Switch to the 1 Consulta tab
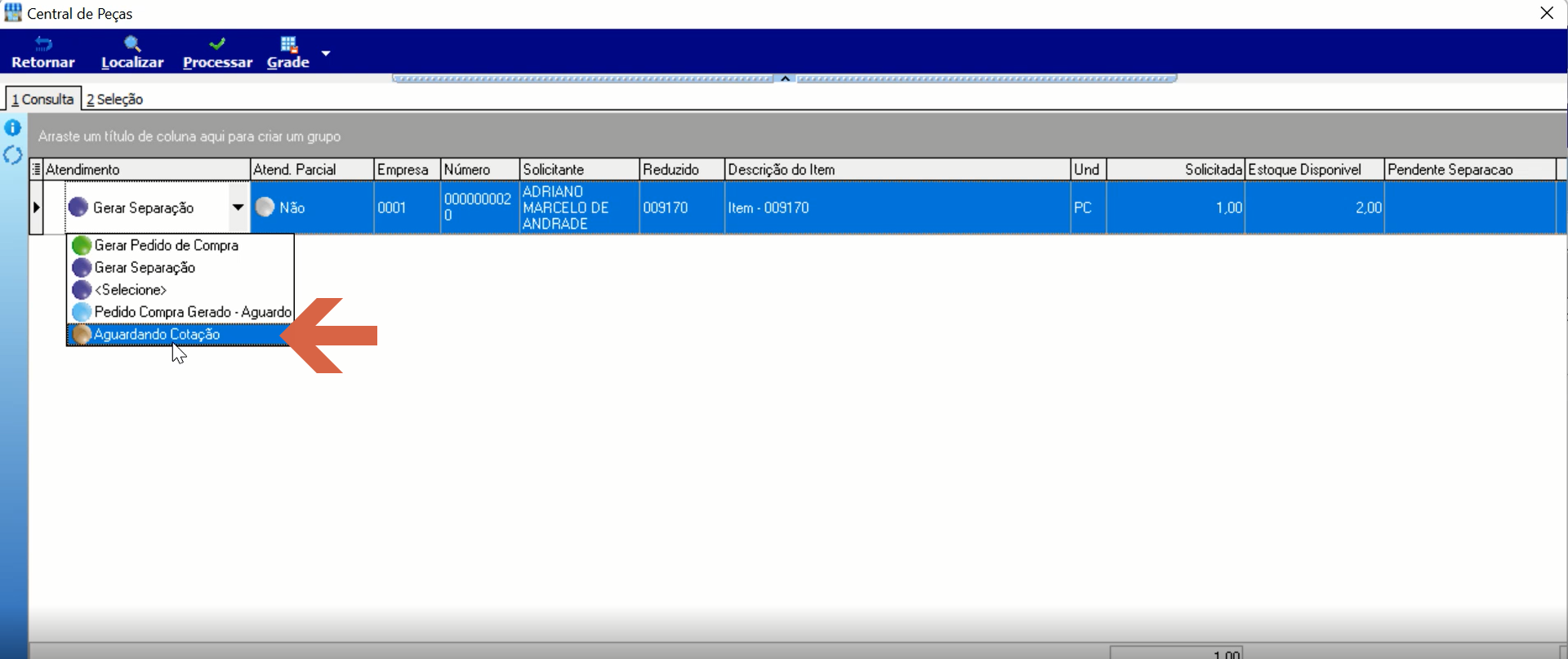 click(43, 99)
